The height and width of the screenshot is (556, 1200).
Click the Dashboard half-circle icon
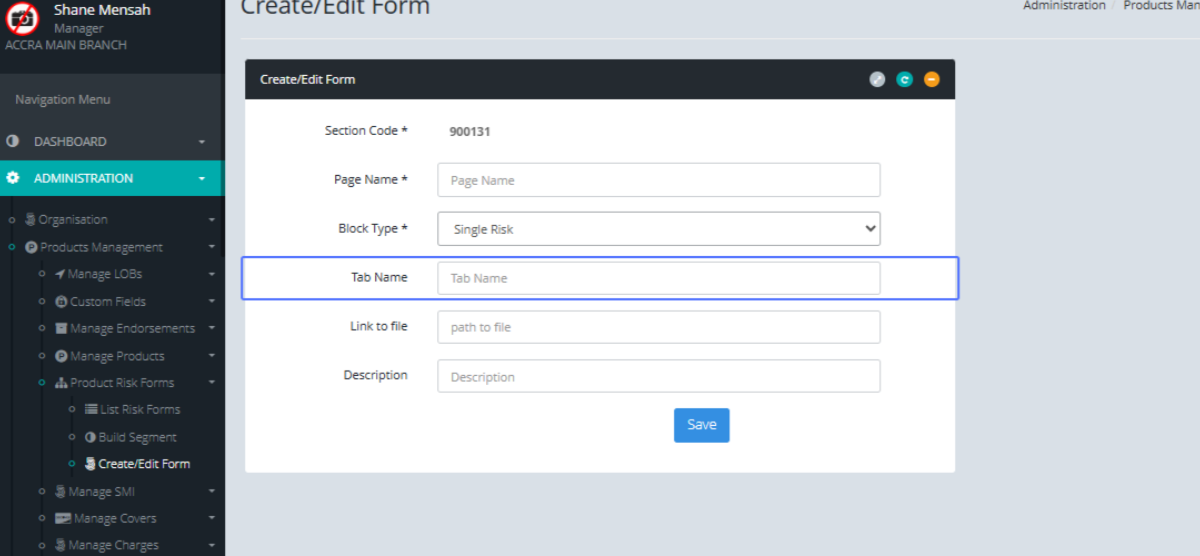(x=13, y=142)
